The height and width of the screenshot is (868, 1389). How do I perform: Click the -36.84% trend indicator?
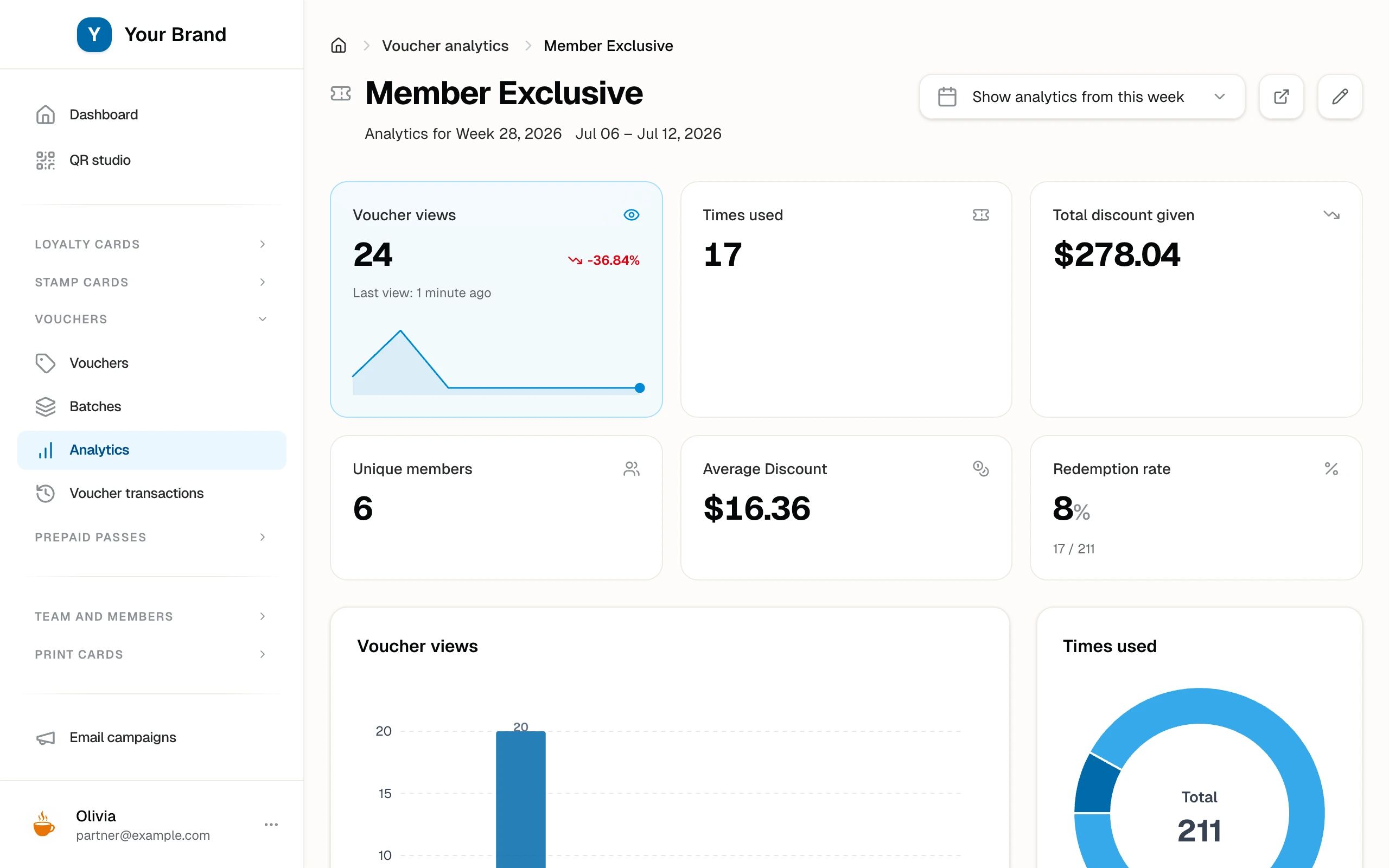coord(604,260)
